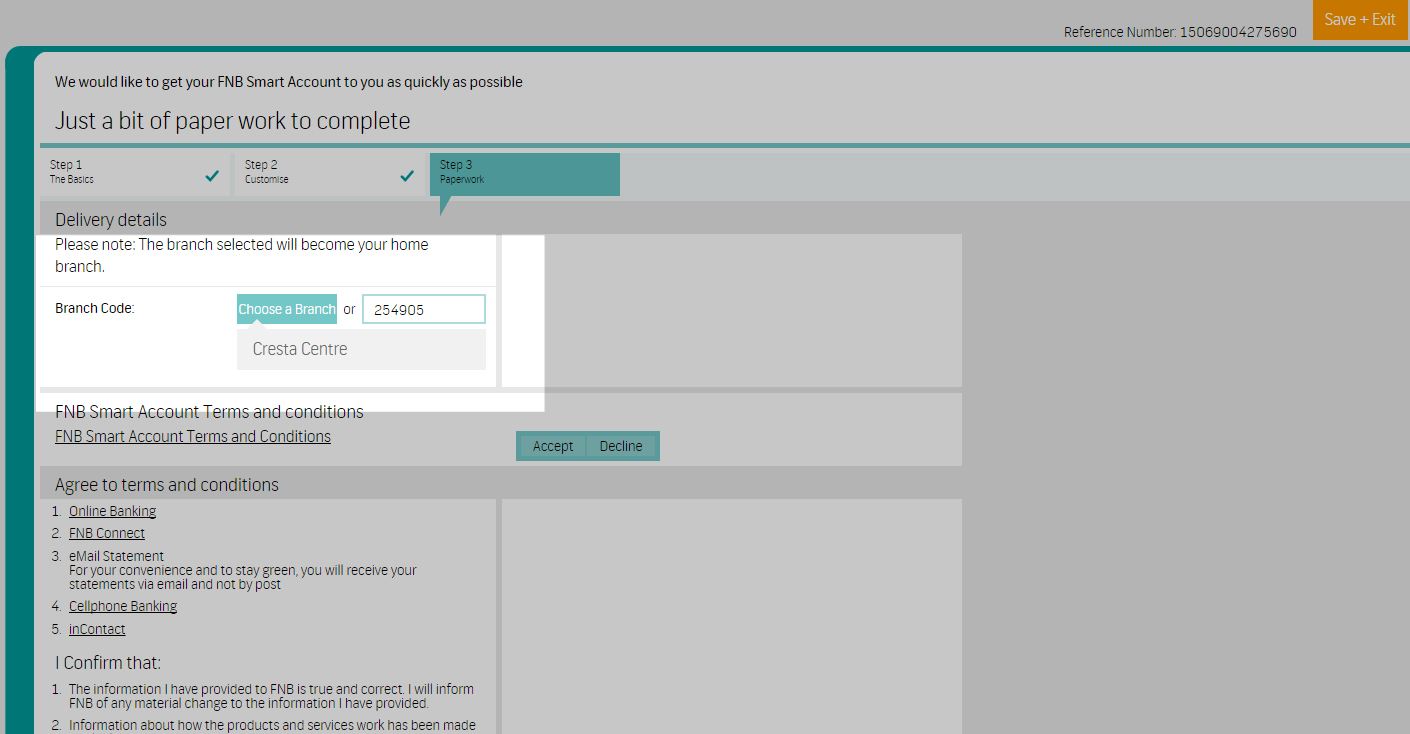
Task: Open the Cellphone Banking terms link
Action: coord(123,606)
